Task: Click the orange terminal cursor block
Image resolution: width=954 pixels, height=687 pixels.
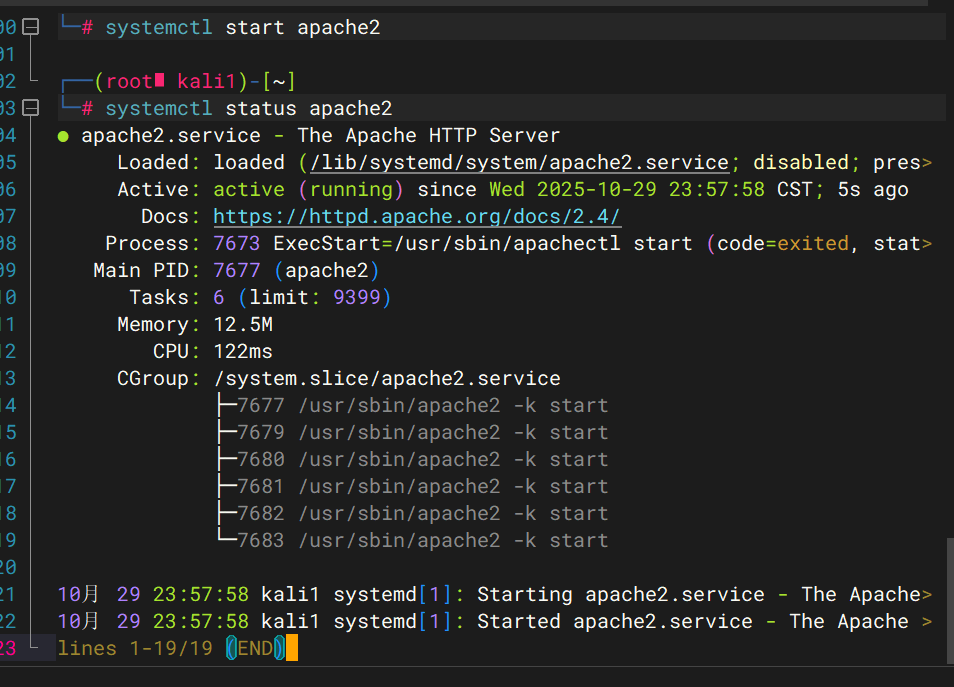Action: tap(291, 648)
